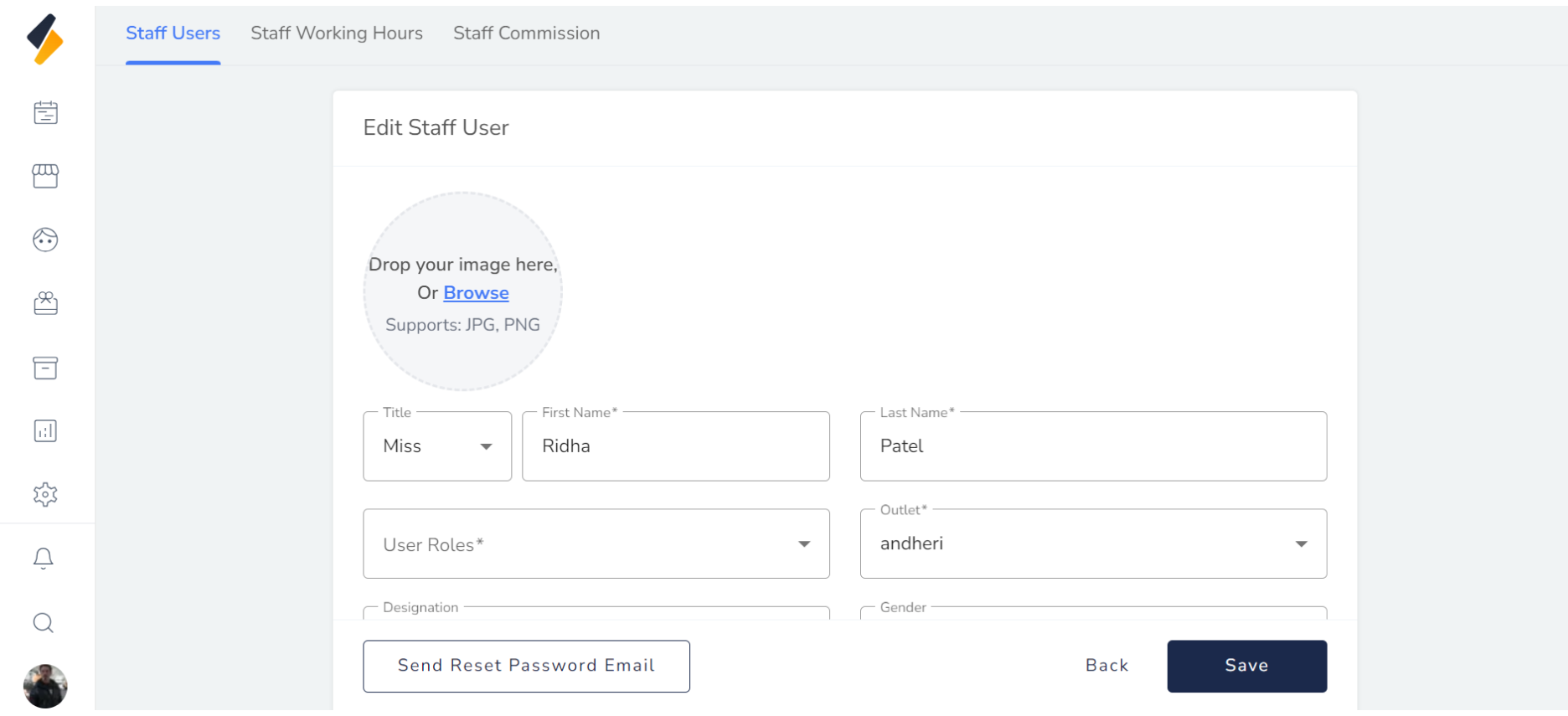Screen dimensions: 1568x716
Task: Click the search magnifier icon in sidebar
Action: pos(44,623)
